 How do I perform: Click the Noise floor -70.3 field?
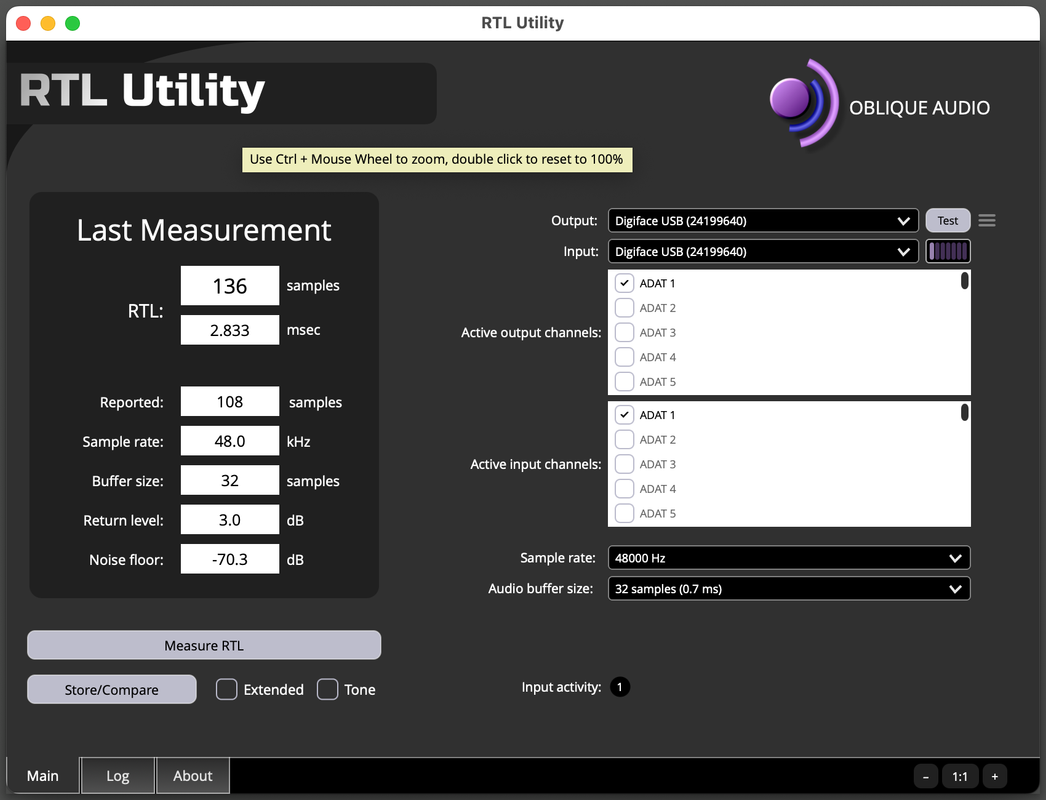(230, 559)
